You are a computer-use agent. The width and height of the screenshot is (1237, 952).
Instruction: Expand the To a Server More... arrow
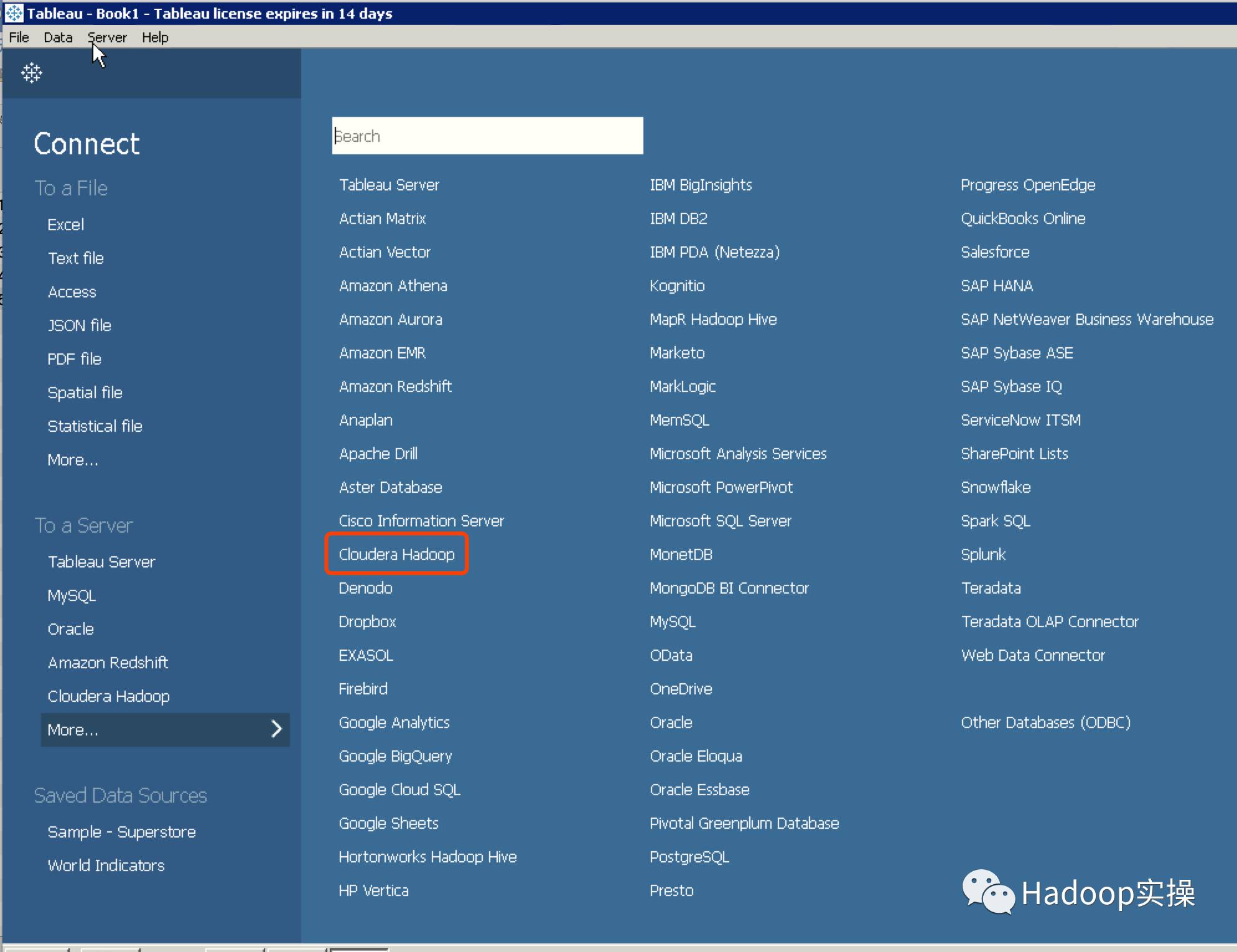point(277,729)
